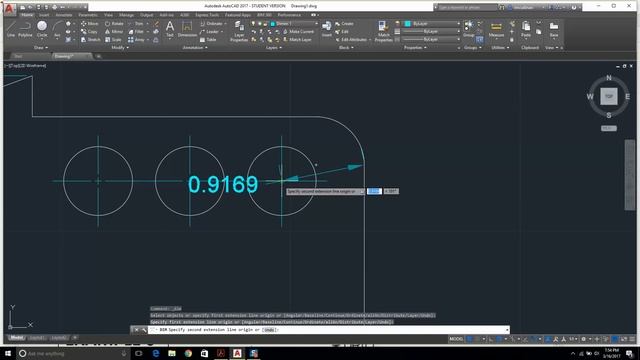The width and height of the screenshot is (640, 360).
Task: Click the Insert block tool
Action: point(327,29)
